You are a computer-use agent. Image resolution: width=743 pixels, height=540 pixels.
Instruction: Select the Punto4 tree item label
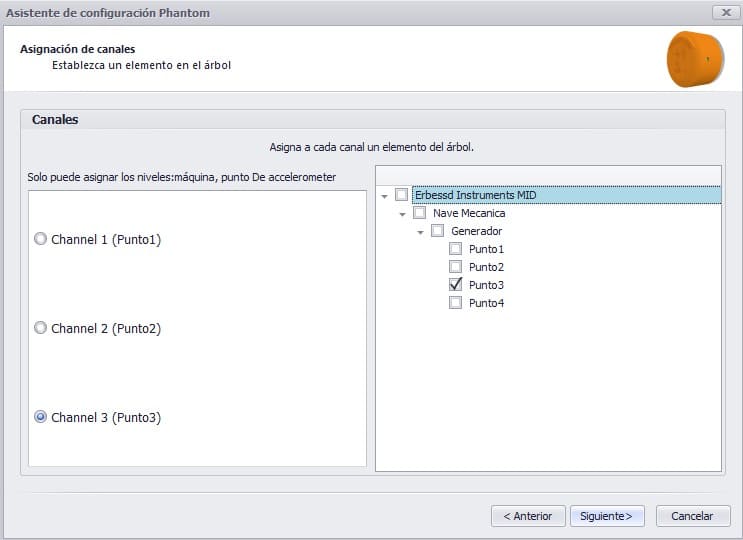[x=487, y=303]
